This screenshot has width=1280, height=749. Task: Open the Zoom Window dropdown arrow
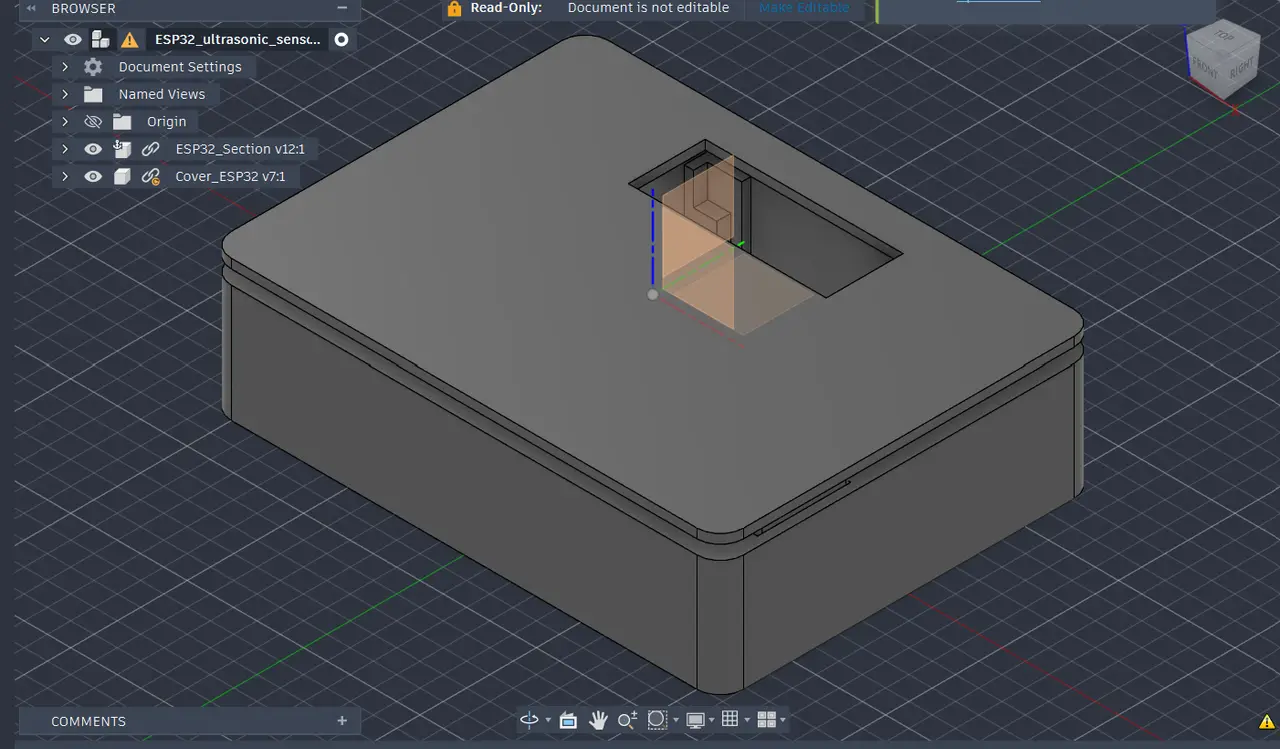point(675,721)
